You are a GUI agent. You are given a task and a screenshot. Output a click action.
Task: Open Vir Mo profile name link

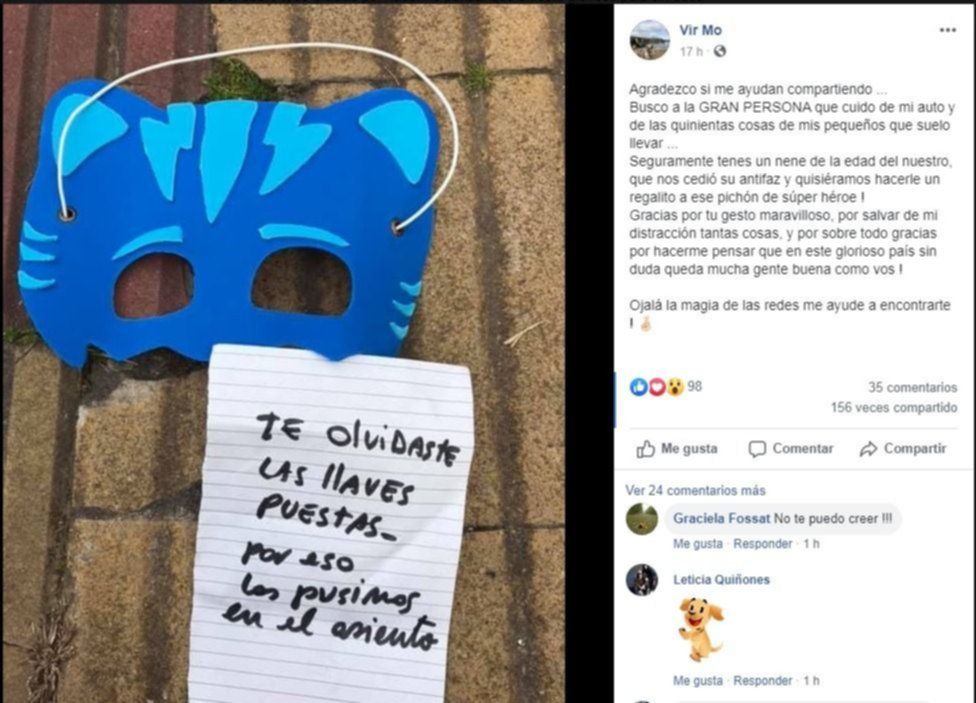700,30
